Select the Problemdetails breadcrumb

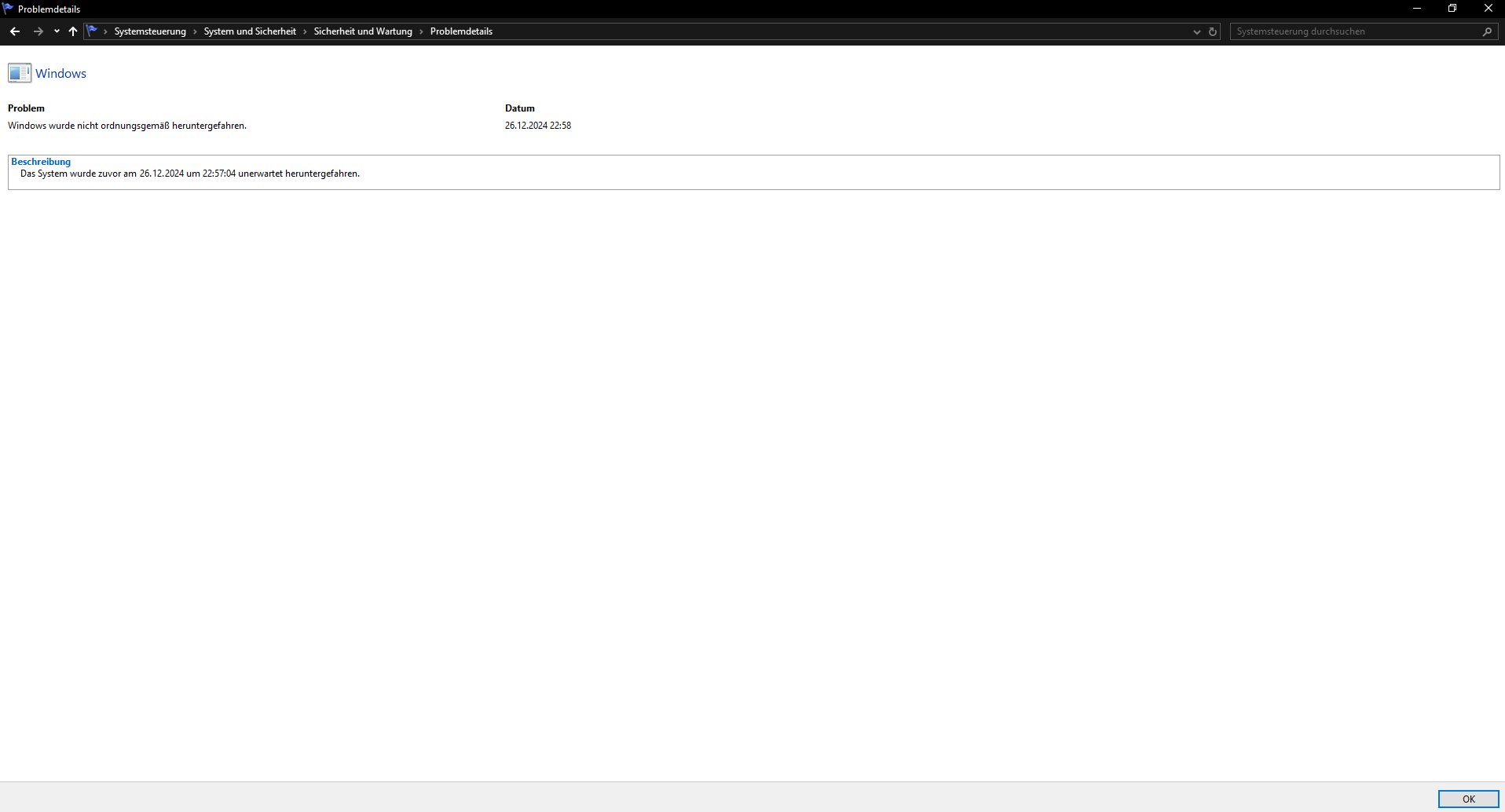coord(461,31)
